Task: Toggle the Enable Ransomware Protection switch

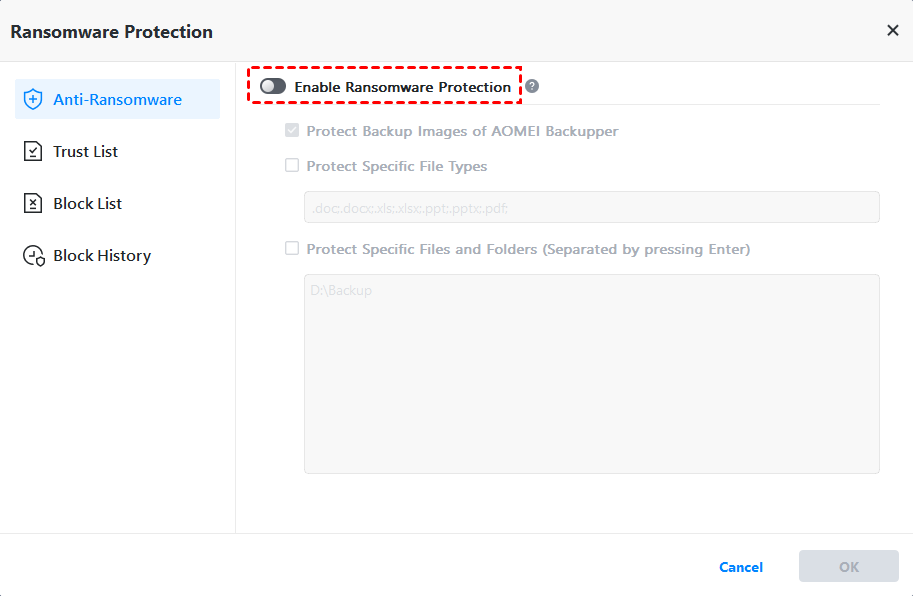Action: (x=273, y=87)
